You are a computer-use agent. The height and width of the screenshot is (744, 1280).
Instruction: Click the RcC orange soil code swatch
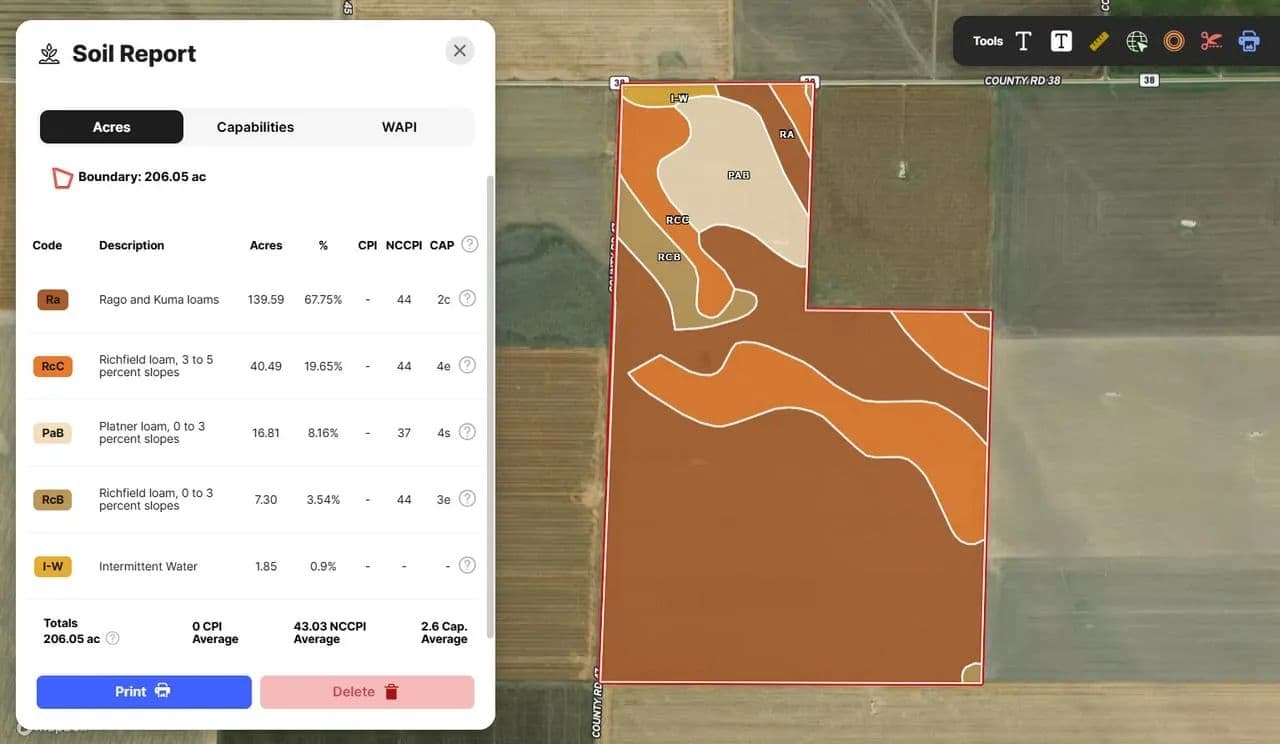pos(53,366)
